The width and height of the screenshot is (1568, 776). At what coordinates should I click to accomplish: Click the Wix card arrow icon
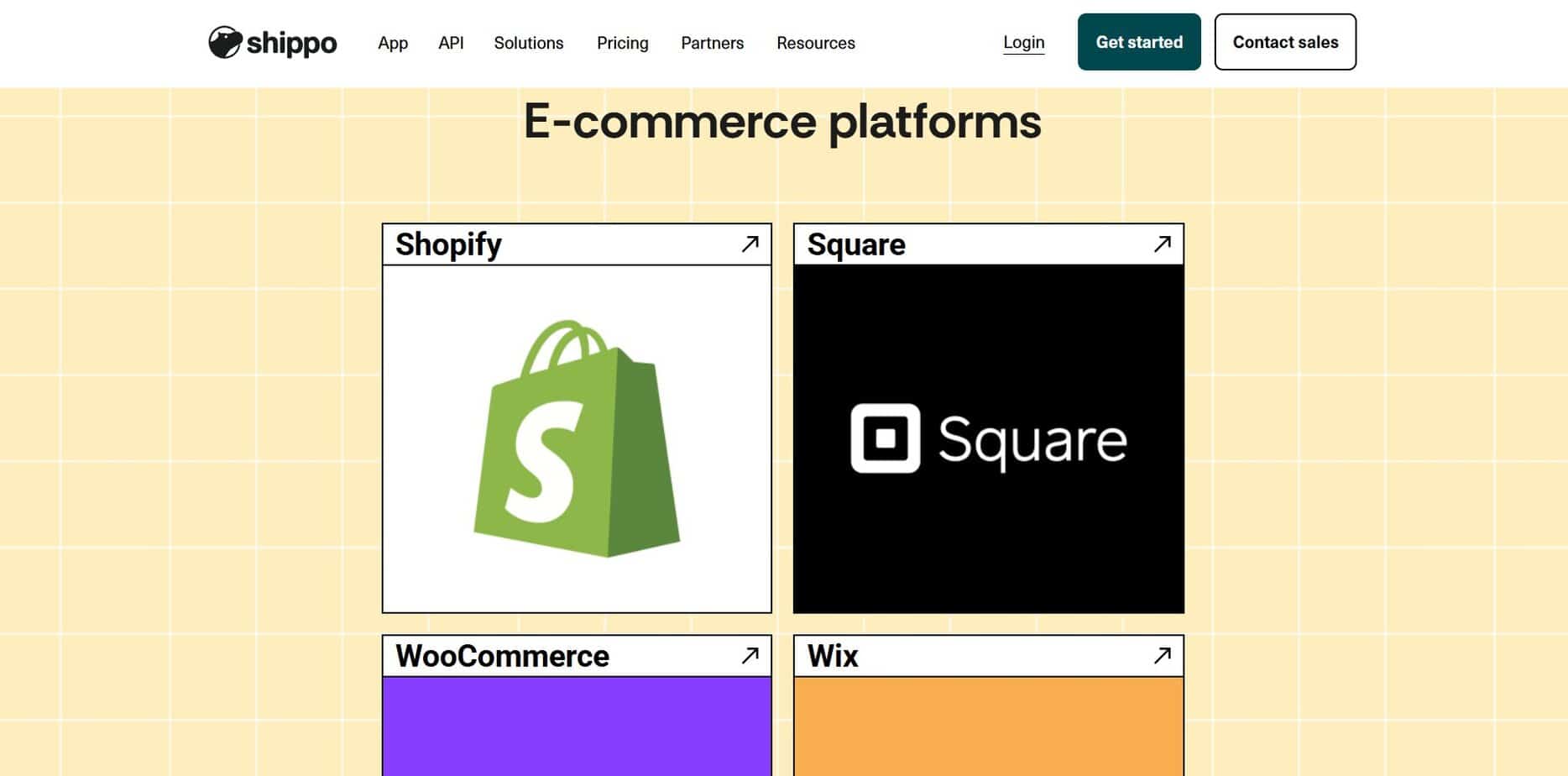1162,656
